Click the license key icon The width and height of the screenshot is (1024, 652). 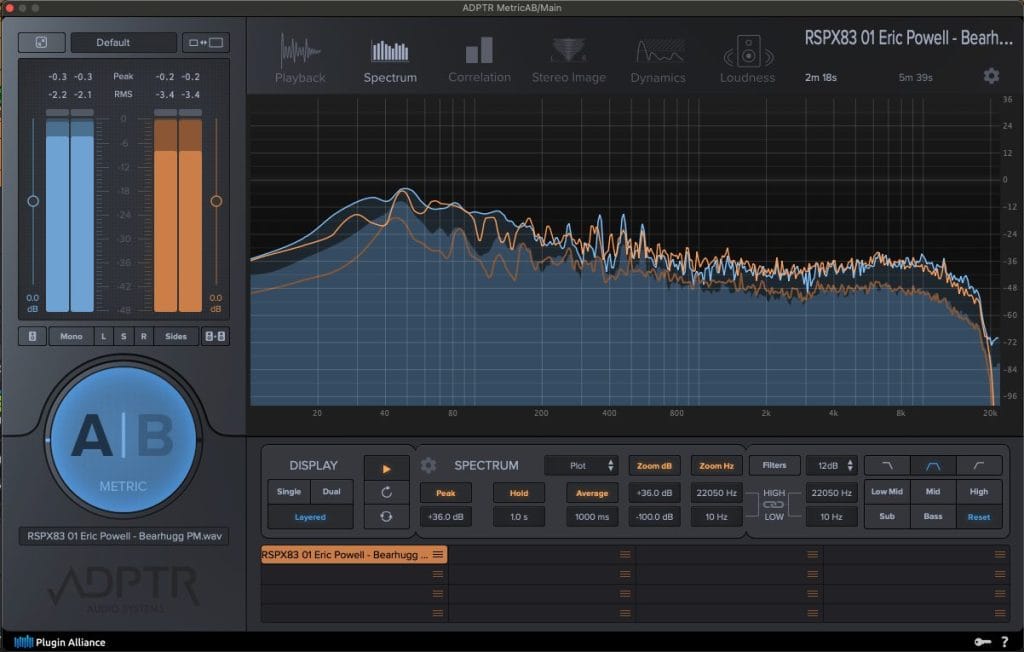981,641
